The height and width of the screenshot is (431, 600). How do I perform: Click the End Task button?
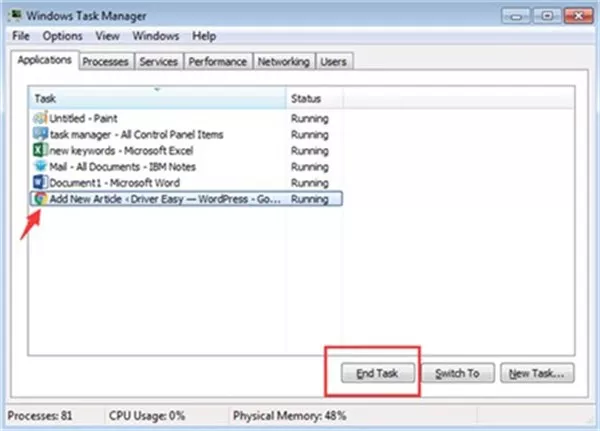click(x=377, y=373)
